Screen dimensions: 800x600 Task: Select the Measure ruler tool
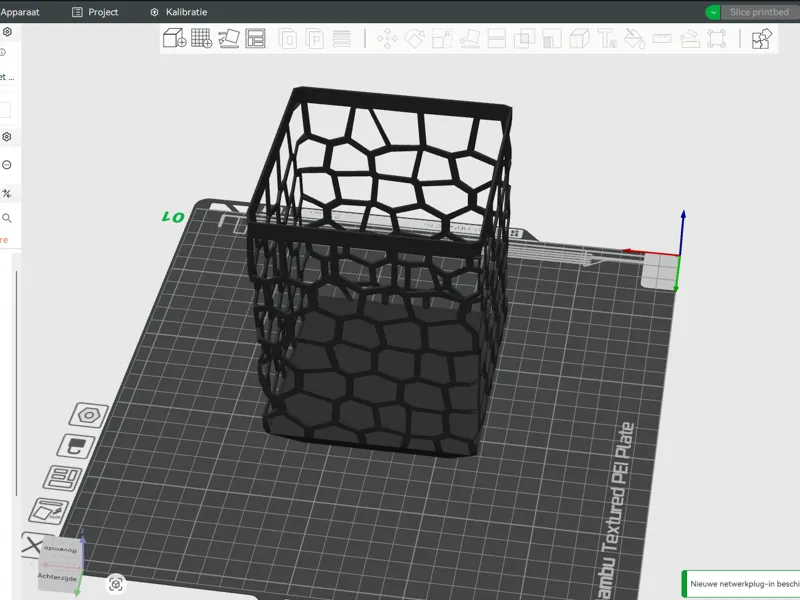662,38
